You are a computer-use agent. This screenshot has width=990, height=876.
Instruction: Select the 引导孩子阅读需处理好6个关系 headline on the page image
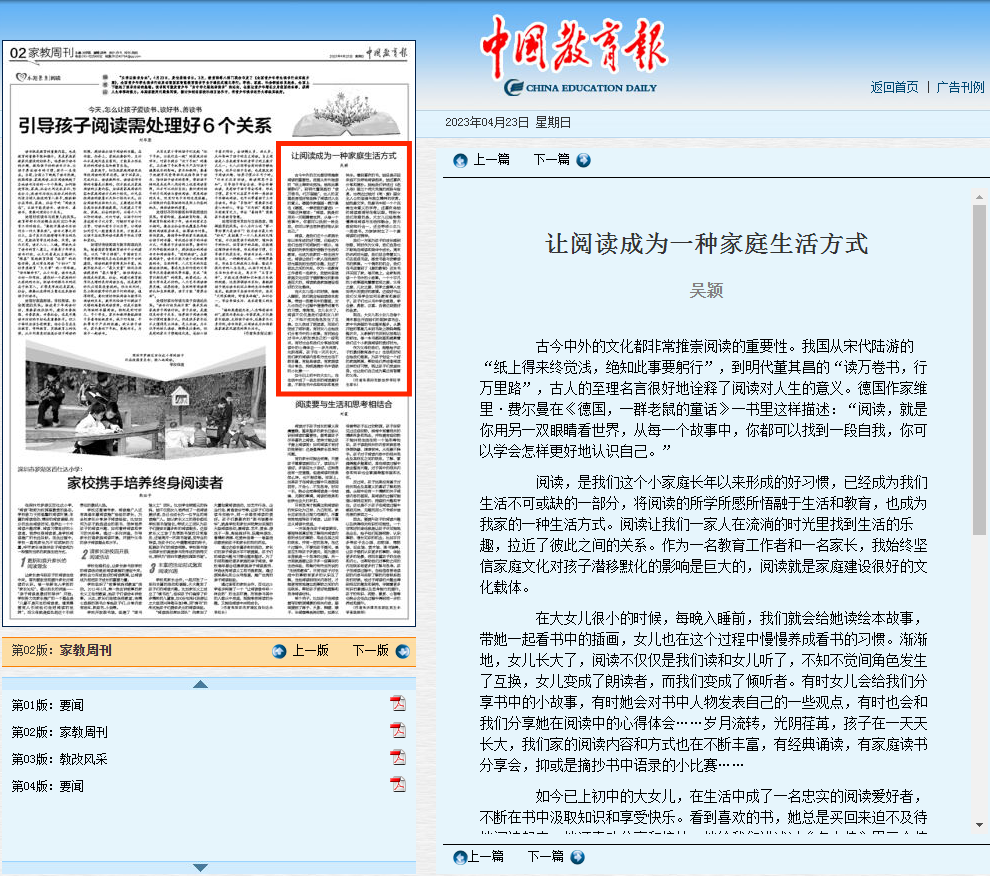pyautogui.click(x=145, y=125)
